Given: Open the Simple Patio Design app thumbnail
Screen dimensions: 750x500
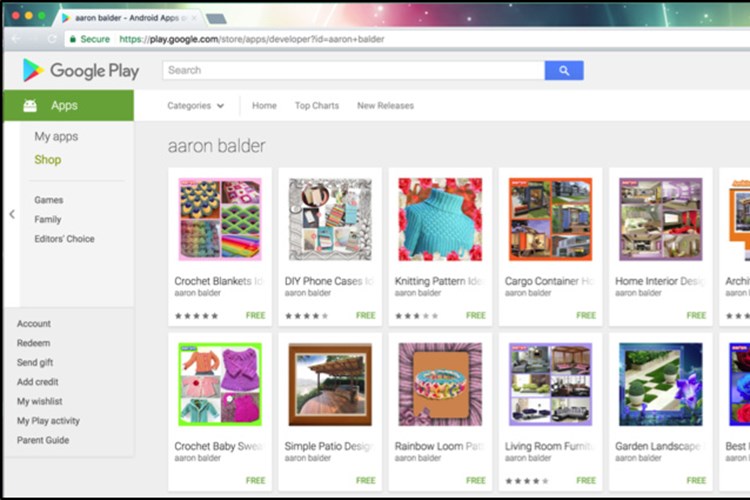Looking at the screenshot, I should click(330, 384).
